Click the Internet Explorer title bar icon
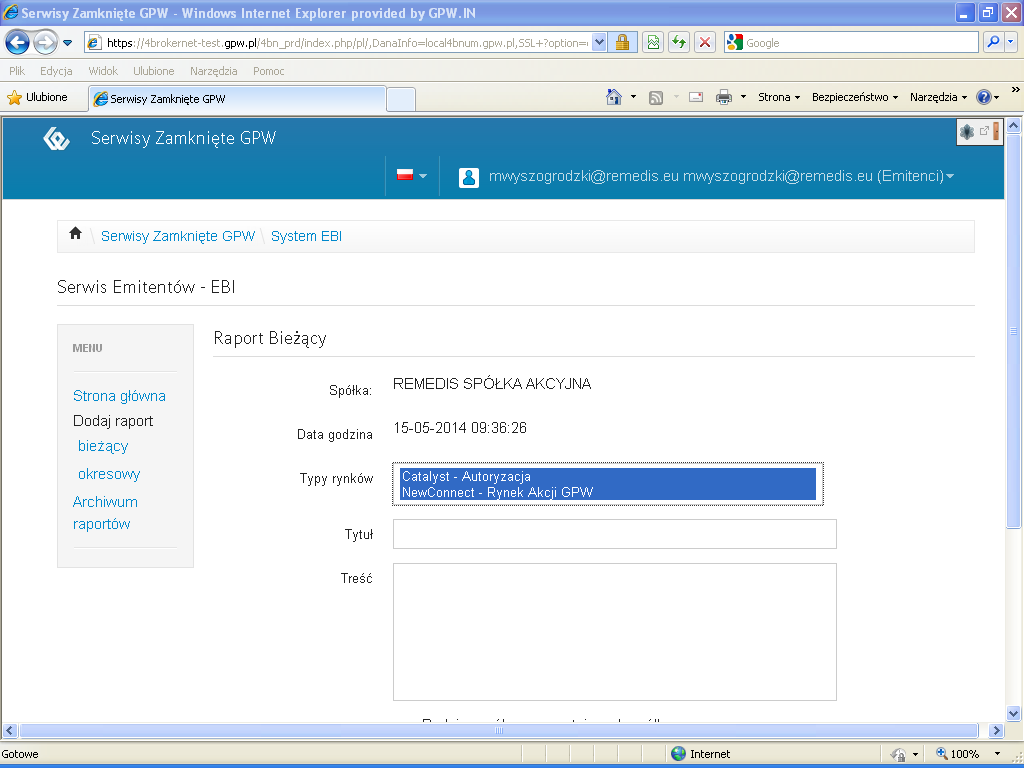 tap(10, 12)
